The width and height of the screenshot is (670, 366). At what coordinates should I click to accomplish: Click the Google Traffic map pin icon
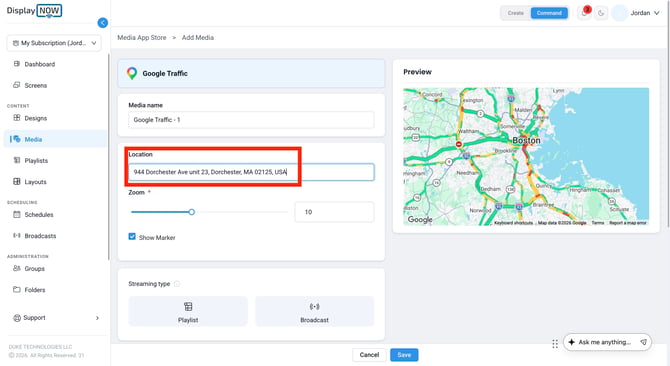tap(132, 73)
